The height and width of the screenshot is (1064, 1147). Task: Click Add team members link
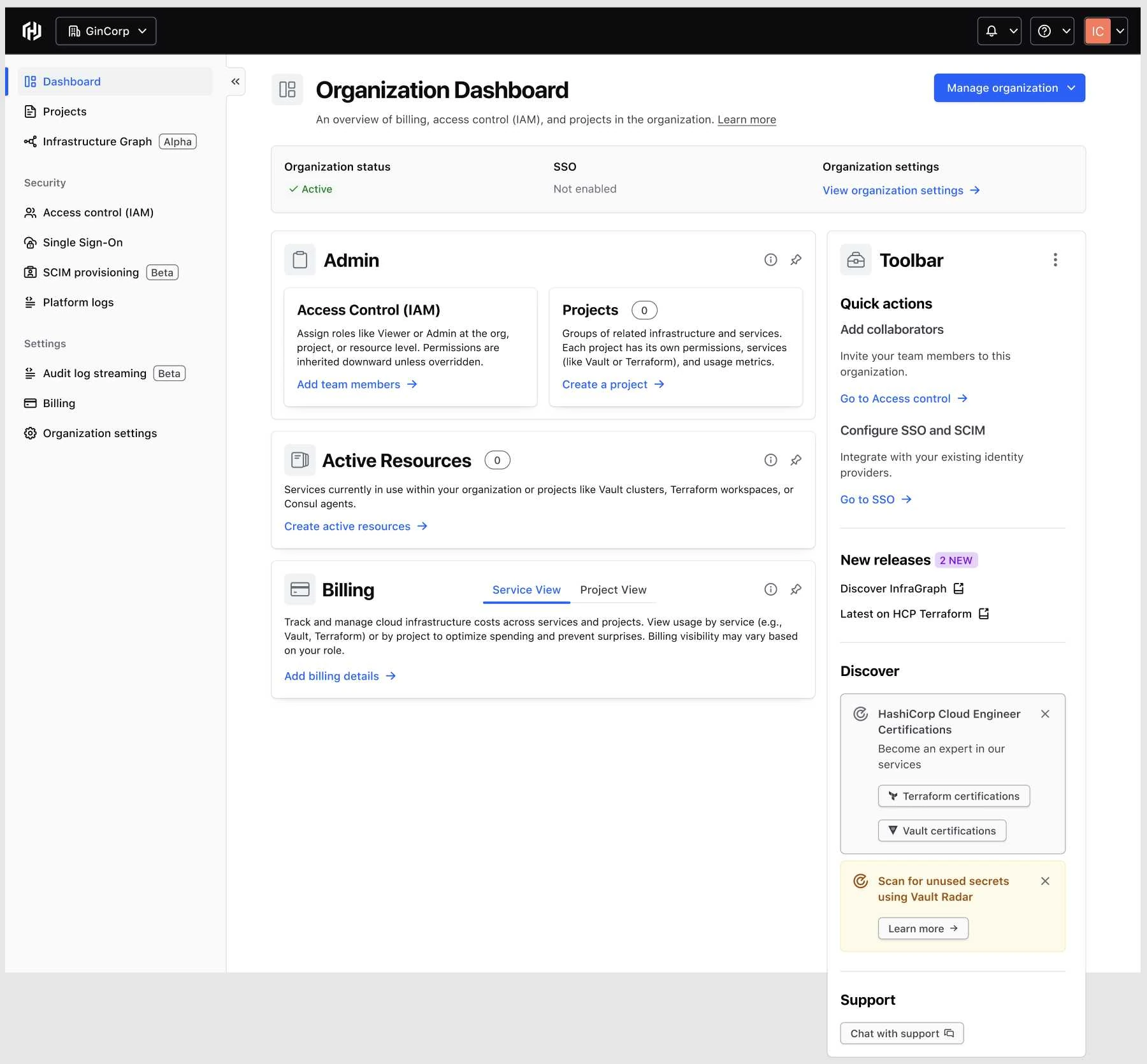(x=357, y=384)
